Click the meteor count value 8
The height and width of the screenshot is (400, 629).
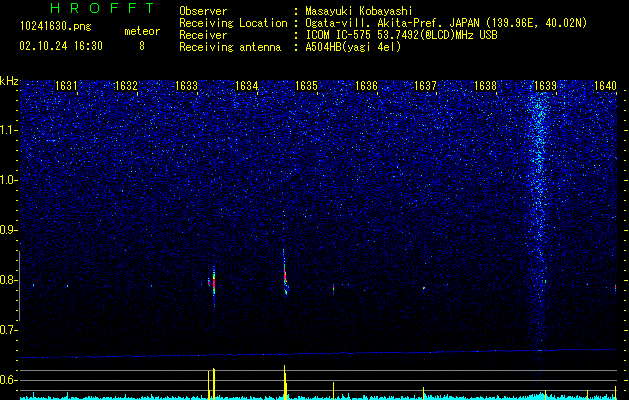coord(142,46)
